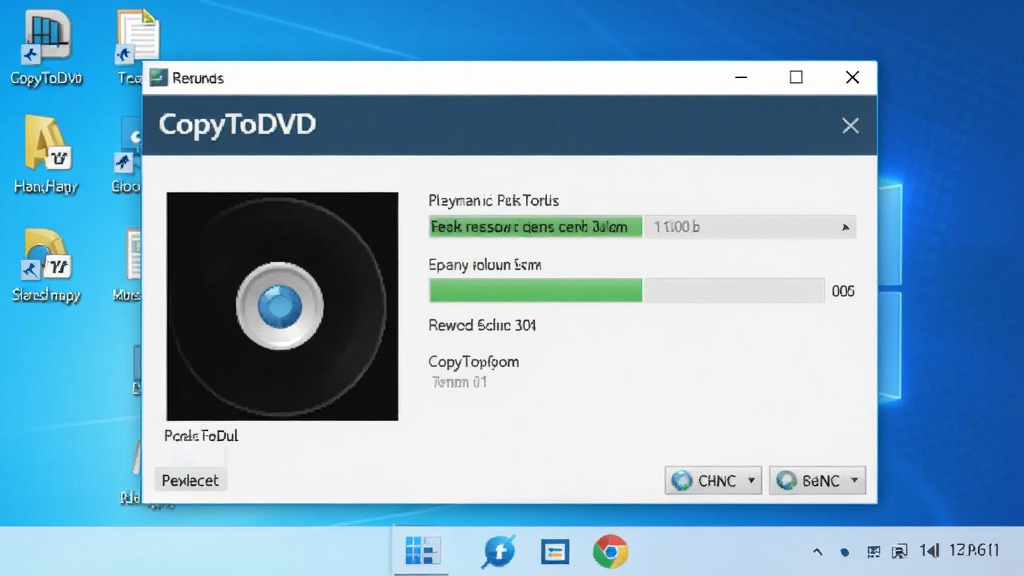Open the blue browser icon in taskbar
1024x576 pixels.
click(x=499, y=552)
